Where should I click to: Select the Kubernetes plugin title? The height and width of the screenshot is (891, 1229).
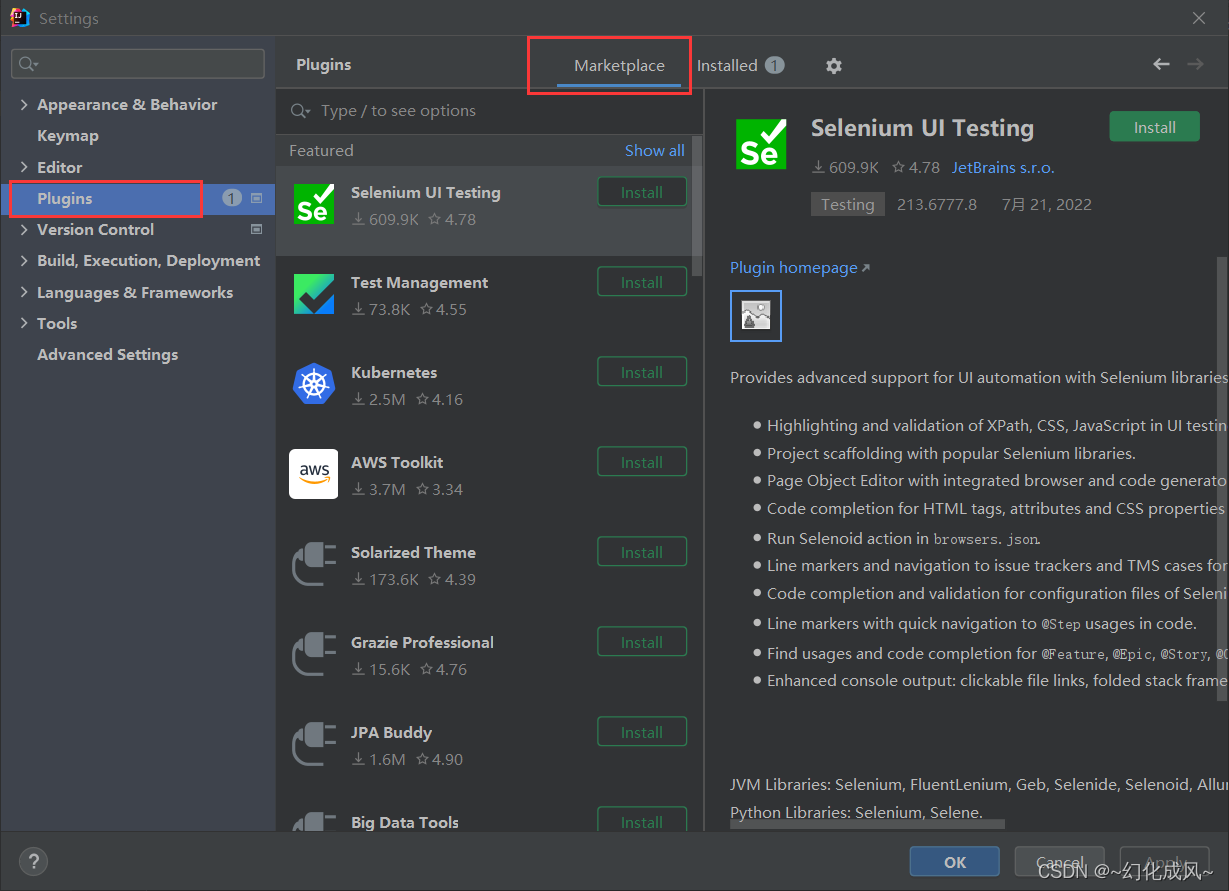(x=394, y=372)
